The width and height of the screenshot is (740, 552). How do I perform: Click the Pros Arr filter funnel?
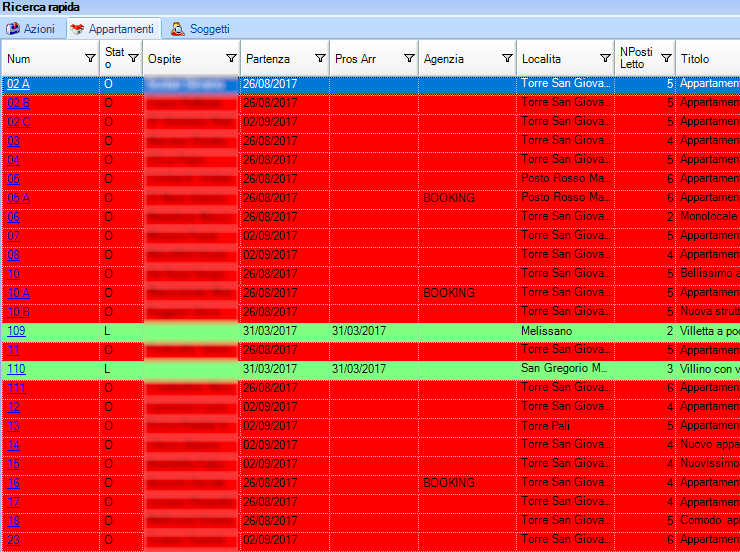408,59
